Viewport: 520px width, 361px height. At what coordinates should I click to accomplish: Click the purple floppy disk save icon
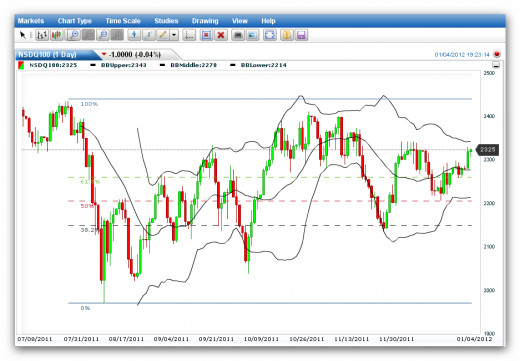tap(301, 35)
